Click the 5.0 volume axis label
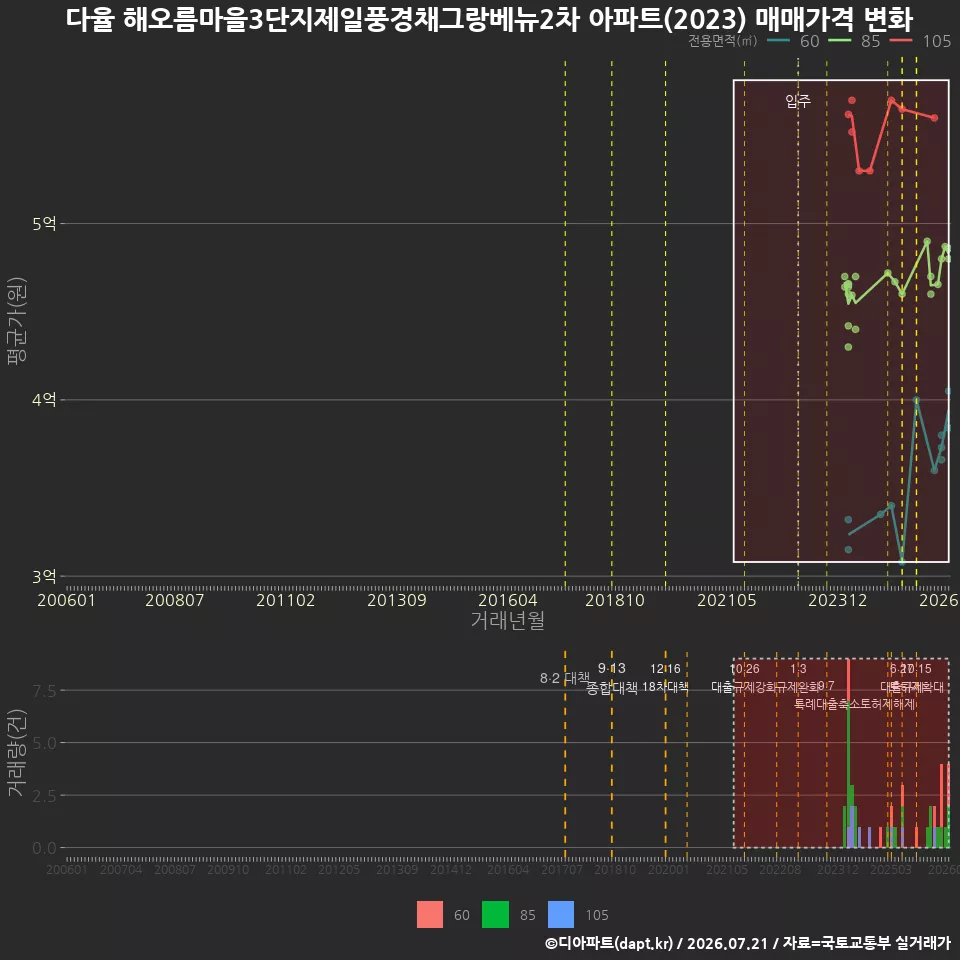This screenshot has height=960, width=960. (x=44, y=743)
